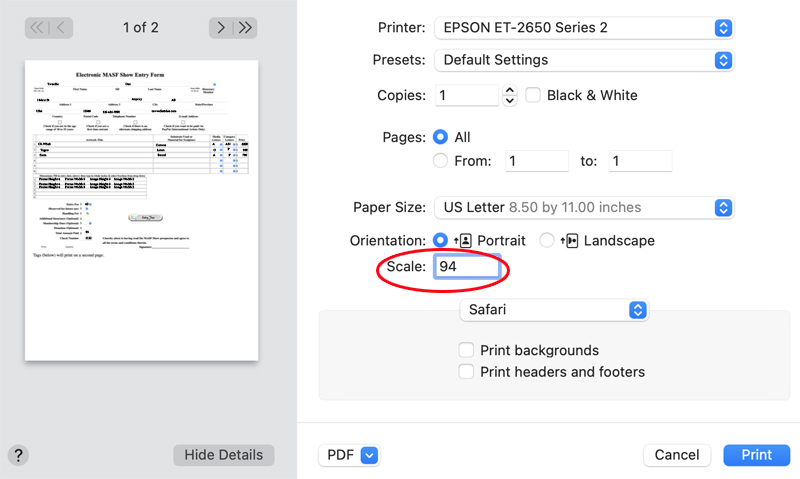800x479 pixels.
Task: Choose the From page range option
Action: coord(441,160)
